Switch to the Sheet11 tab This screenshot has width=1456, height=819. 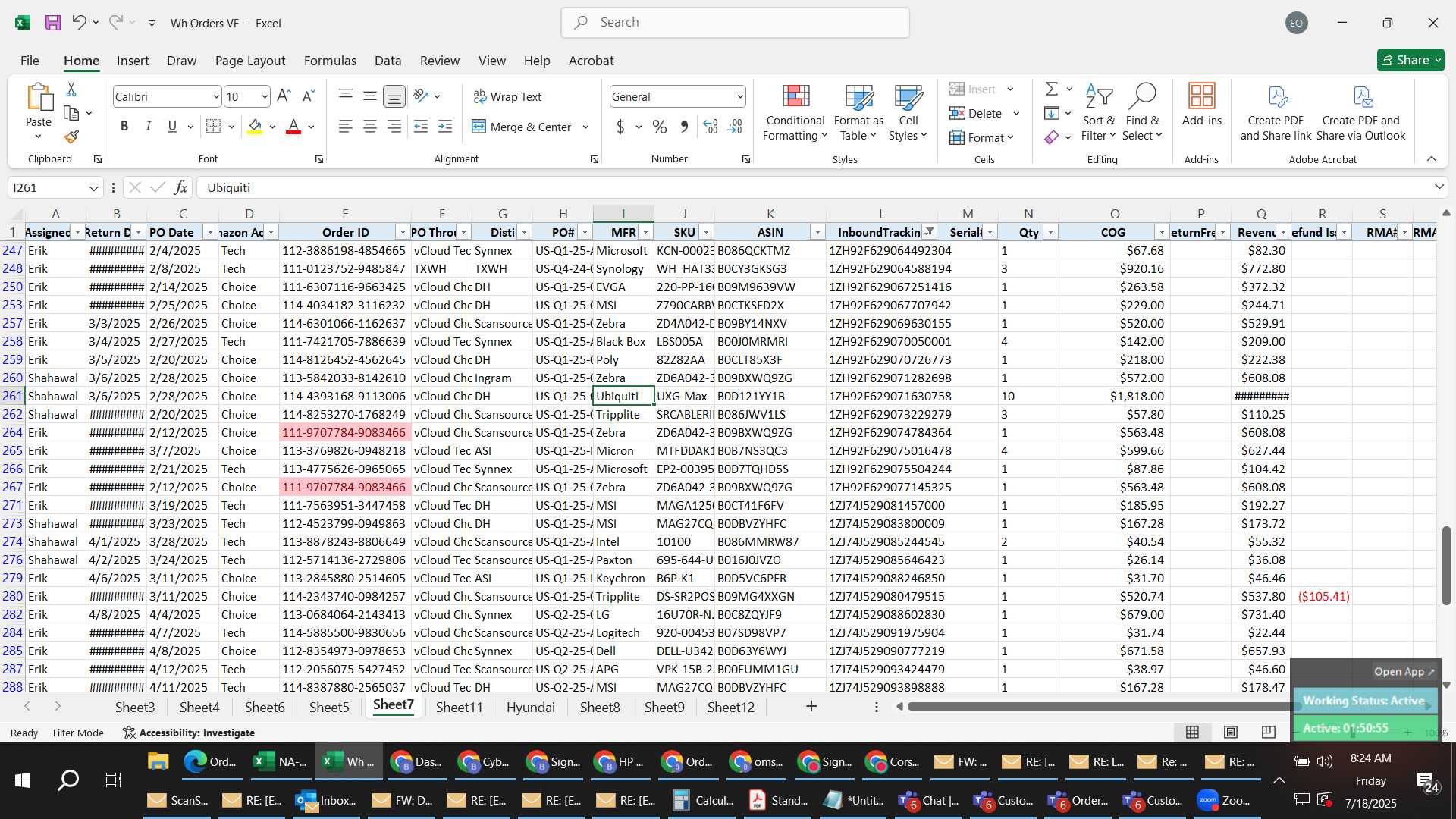click(x=459, y=707)
